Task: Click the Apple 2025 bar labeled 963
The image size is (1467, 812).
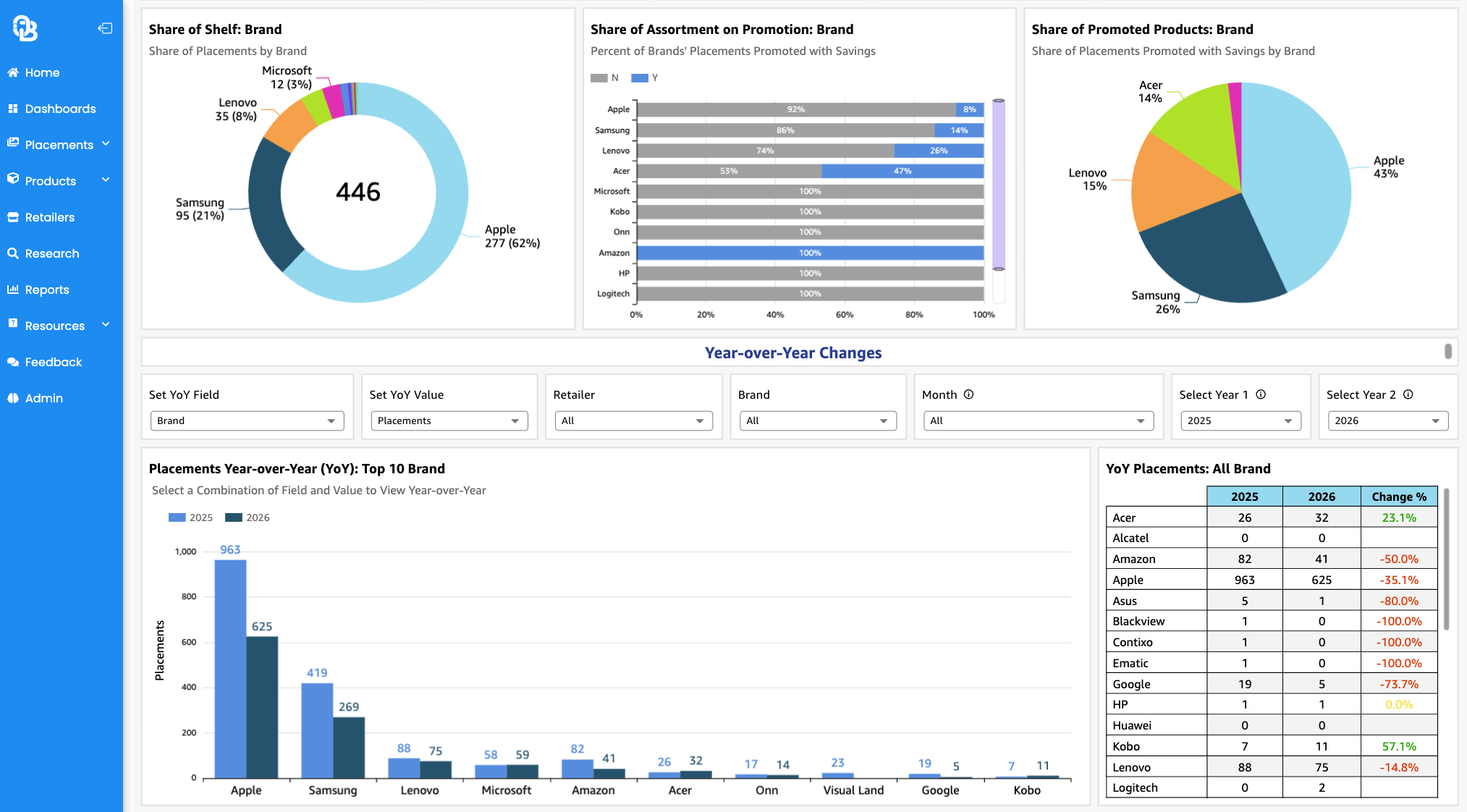Action: 230,669
